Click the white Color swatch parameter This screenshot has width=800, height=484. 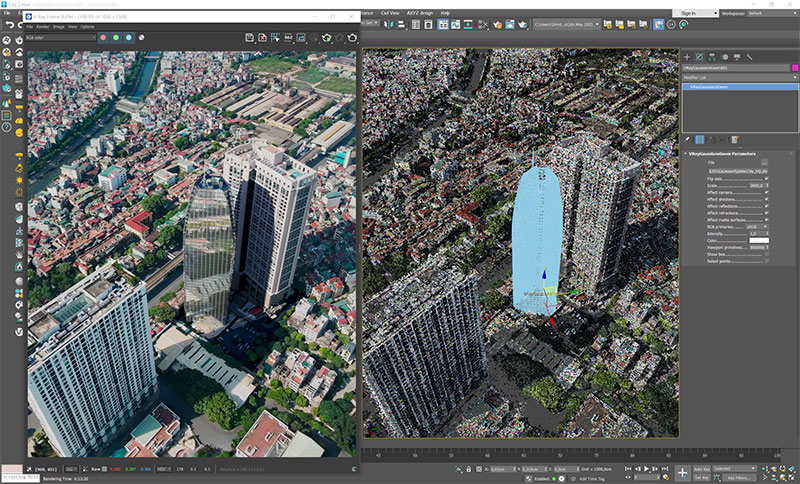point(758,240)
